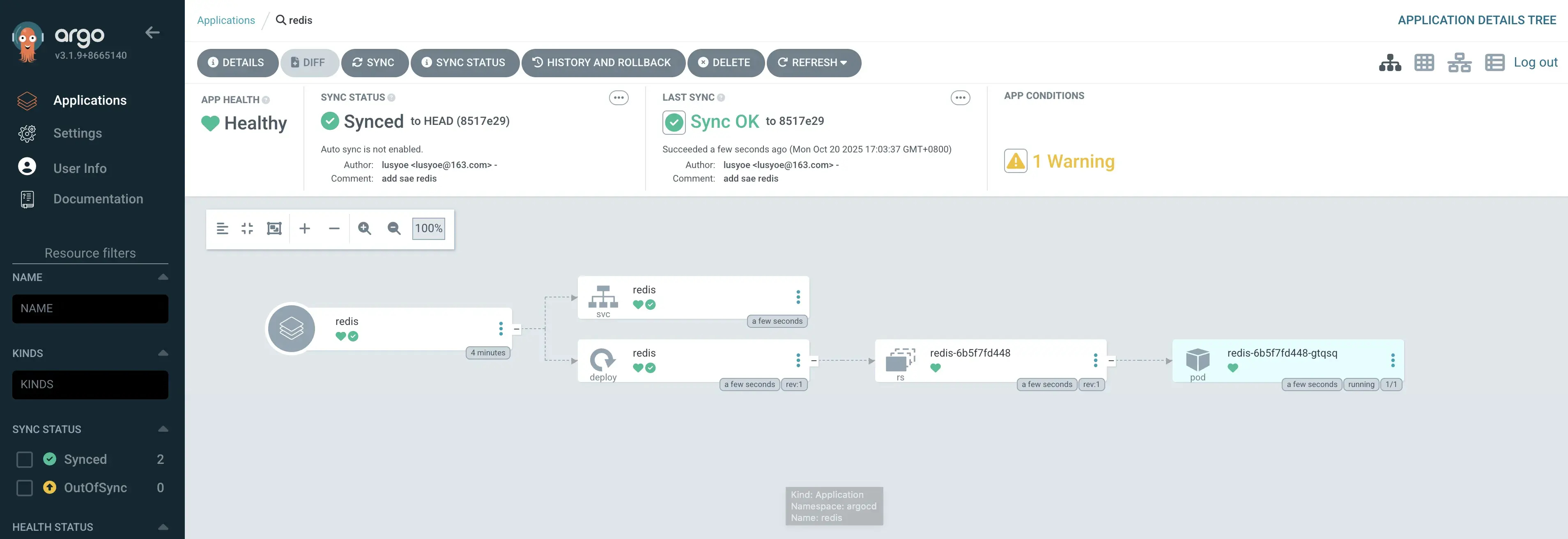Open Settings in the sidebar
Screen dimensions: 1568x539
(77, 134)
